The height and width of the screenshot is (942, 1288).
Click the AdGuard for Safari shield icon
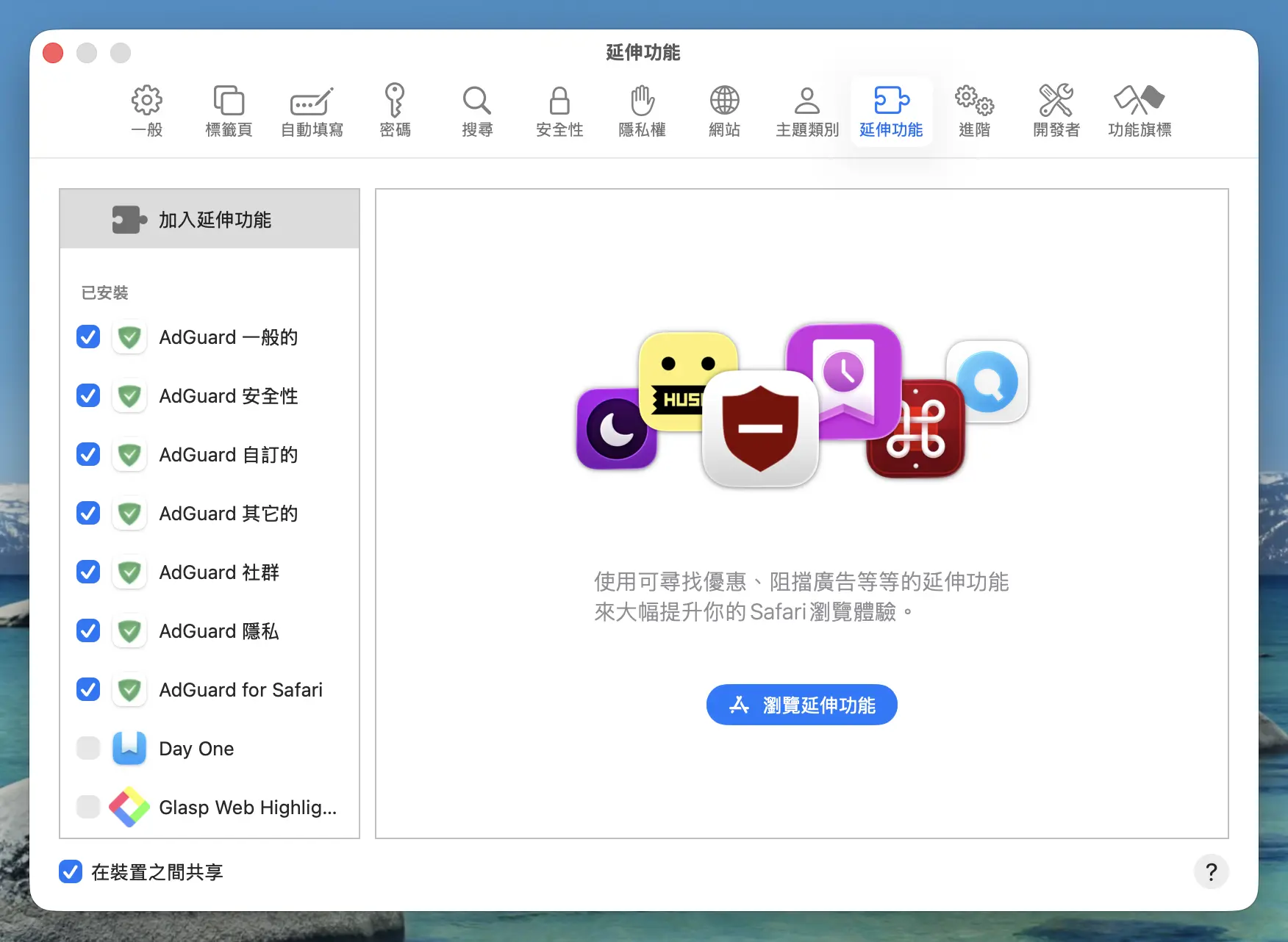[129, 690]
